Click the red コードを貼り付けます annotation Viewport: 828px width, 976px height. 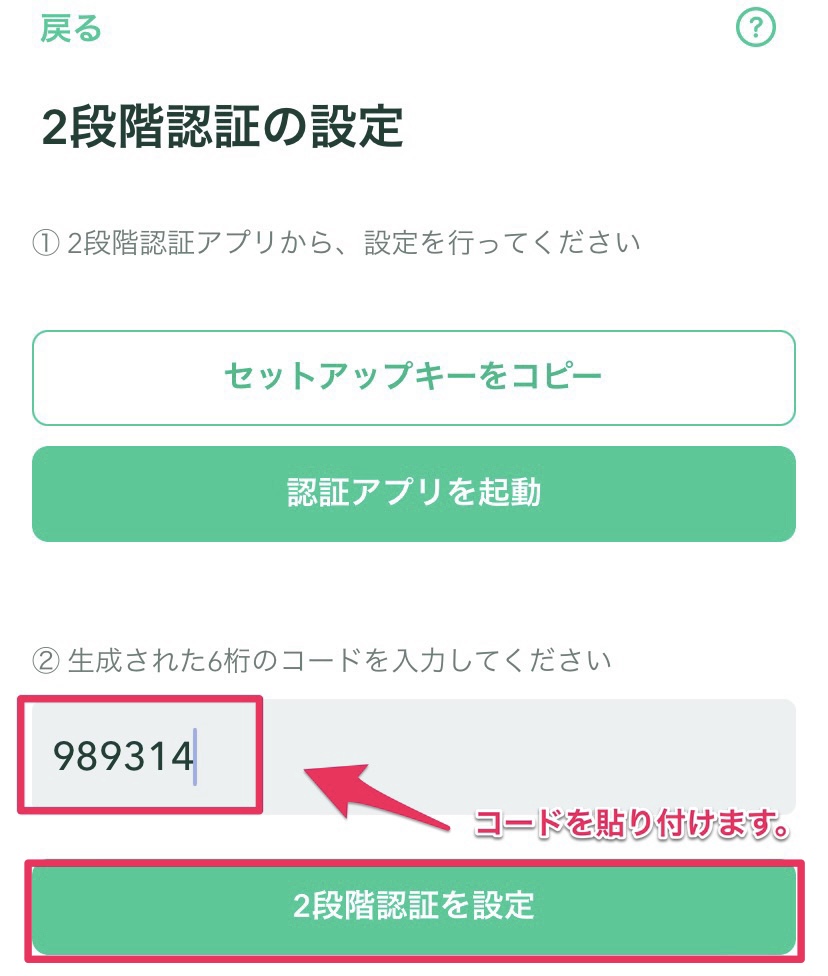pos(631,824)
